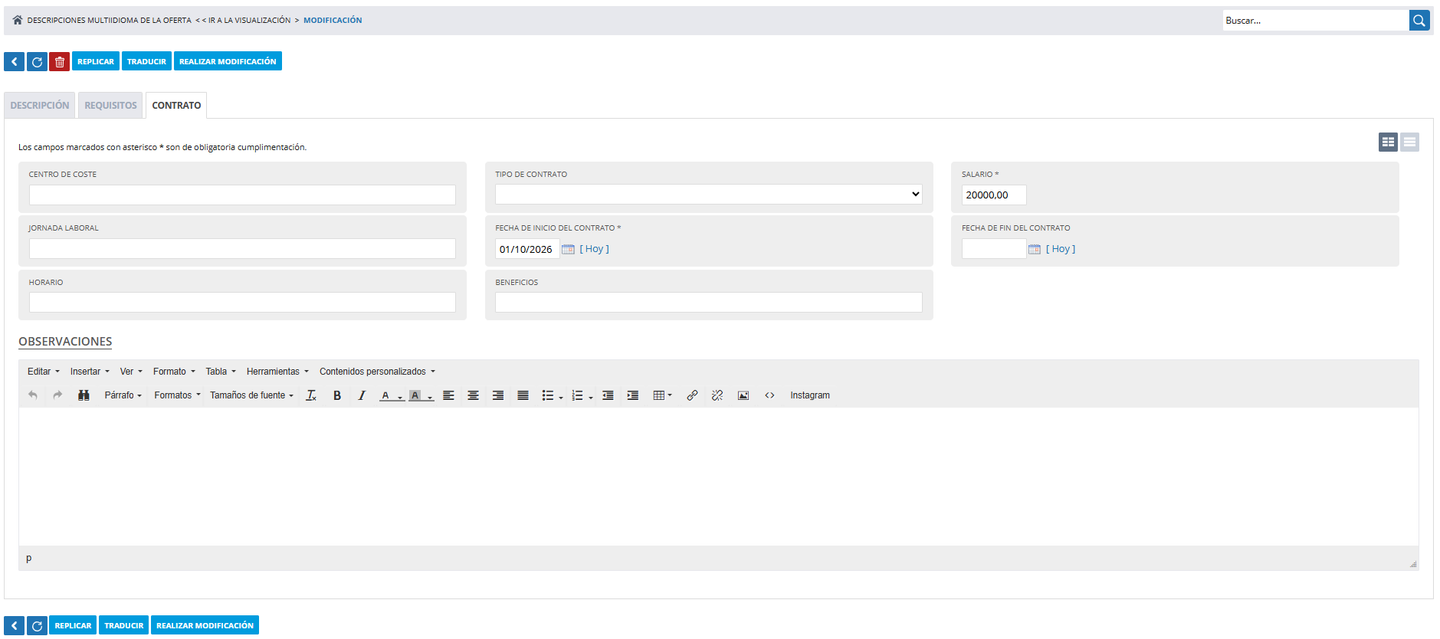This screenshot has width=1440, height=639.
Task: Open the source code view icon
Action: click(769, 396)
